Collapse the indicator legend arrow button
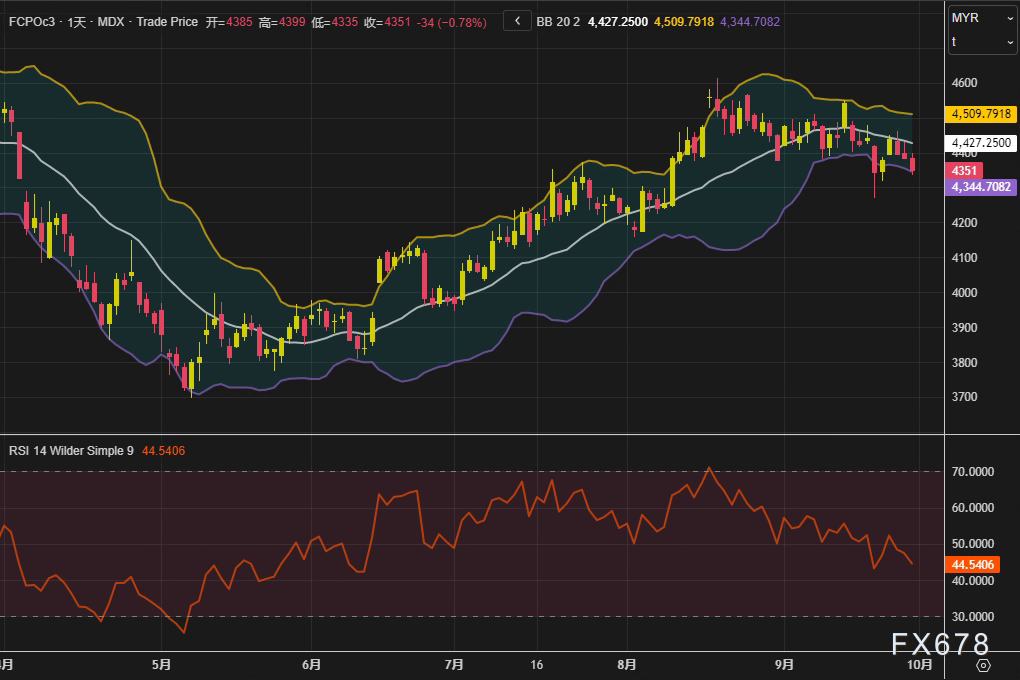Viewport: 1020px width, 680px height. point(517,20)
